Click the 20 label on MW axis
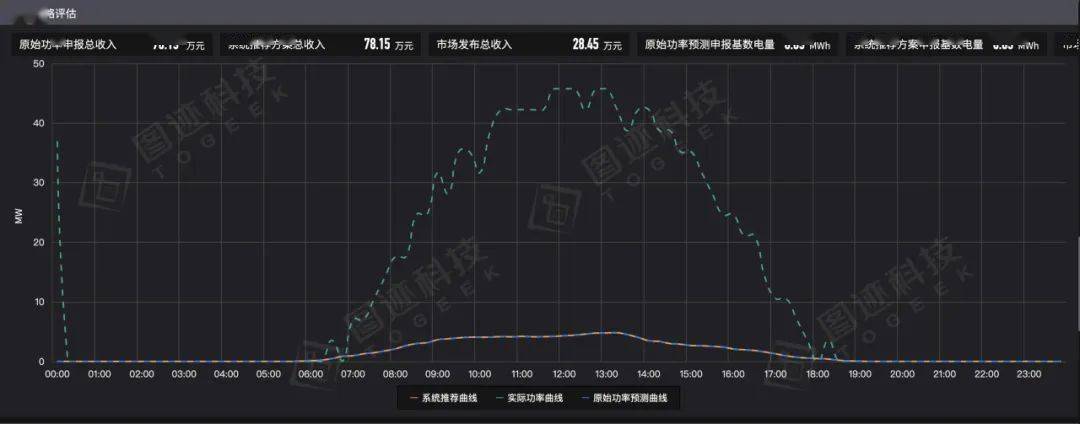 click(39, 242)
